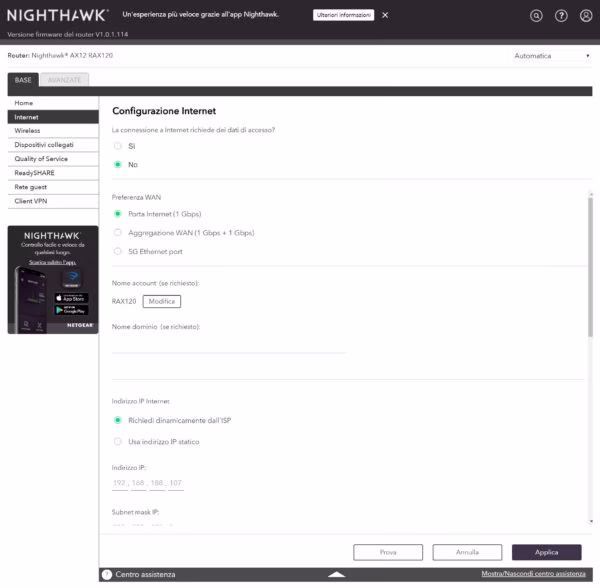The width and height of the screenshot is (600, 588).
Task: Click the Nome dominio input field
Action: (229, 345)
